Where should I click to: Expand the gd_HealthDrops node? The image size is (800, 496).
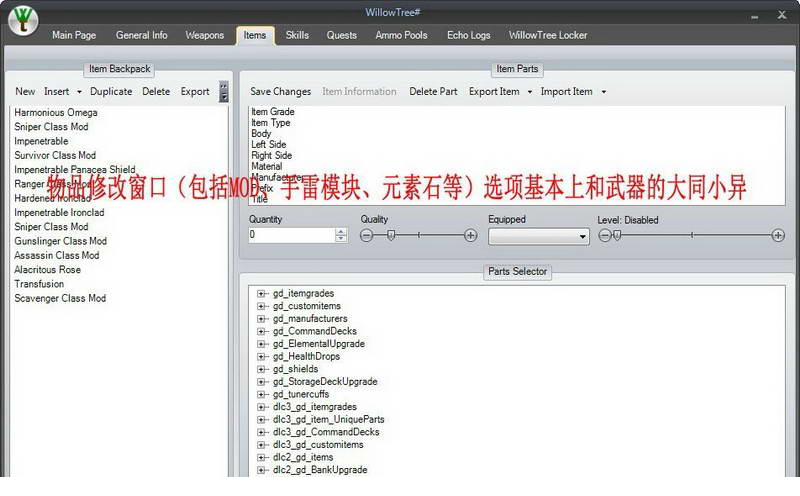pyautogui.click(x=261, y=357)
